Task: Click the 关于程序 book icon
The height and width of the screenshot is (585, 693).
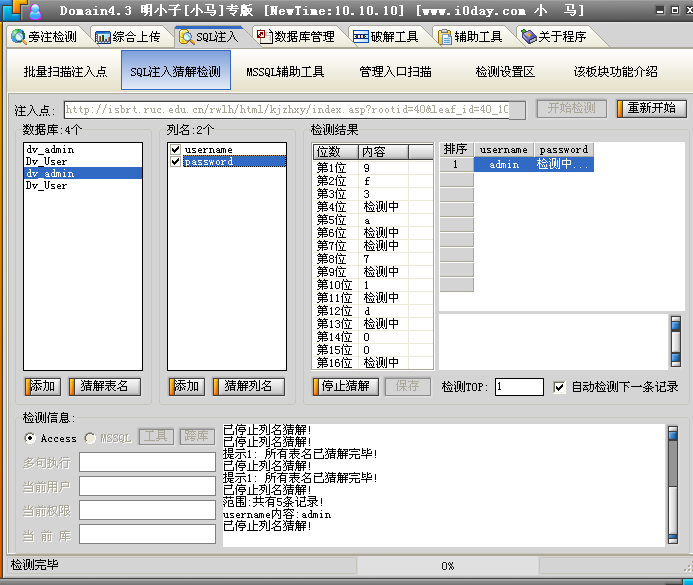Action: 529,37
